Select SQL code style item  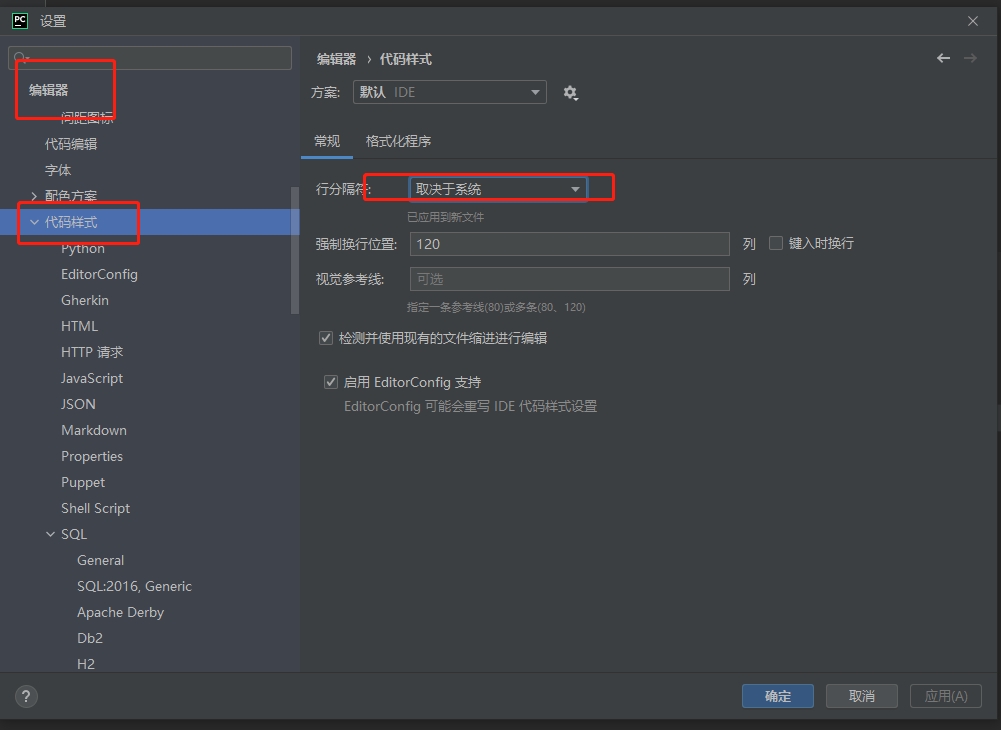[74, 534]
